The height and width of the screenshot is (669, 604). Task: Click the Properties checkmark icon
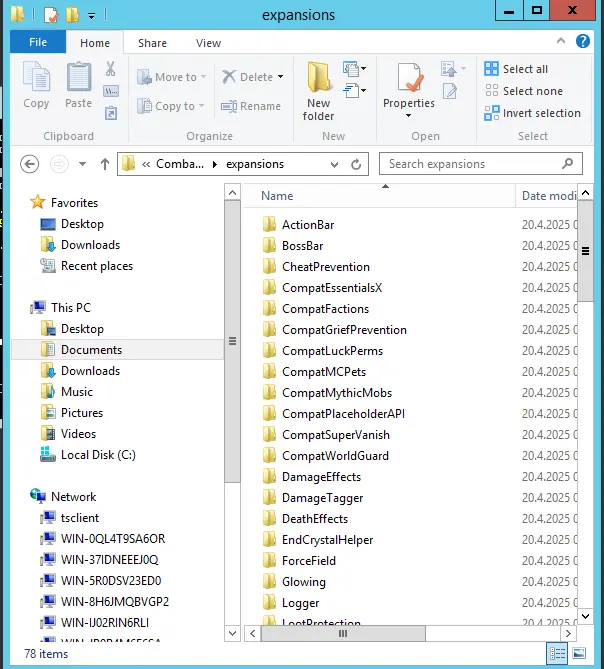click(x=409, y=77)
